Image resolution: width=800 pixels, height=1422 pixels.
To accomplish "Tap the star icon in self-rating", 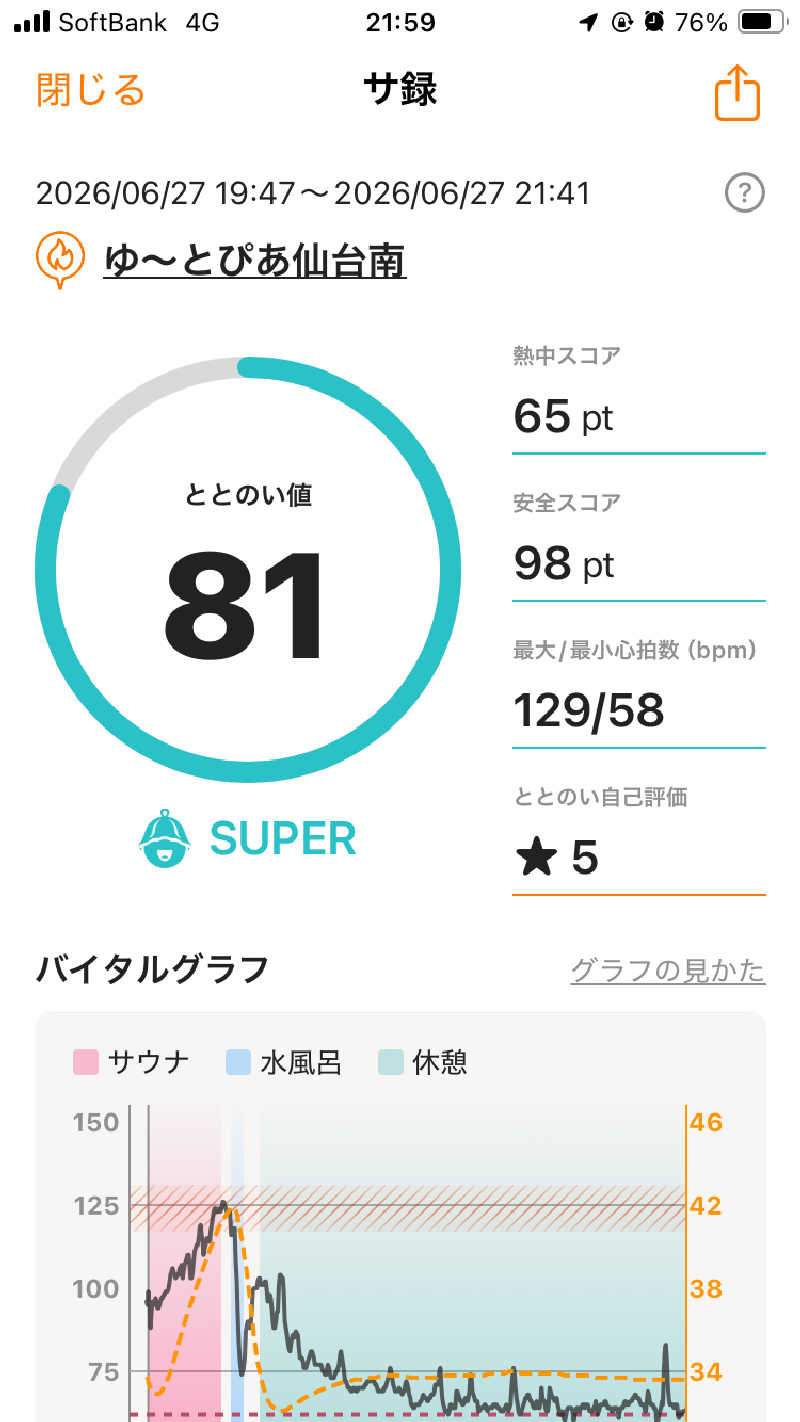I will click(x=537, y=857).
